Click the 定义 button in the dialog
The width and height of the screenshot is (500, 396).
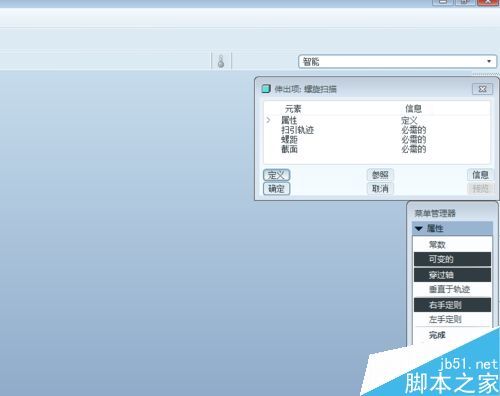coord(276,175)
